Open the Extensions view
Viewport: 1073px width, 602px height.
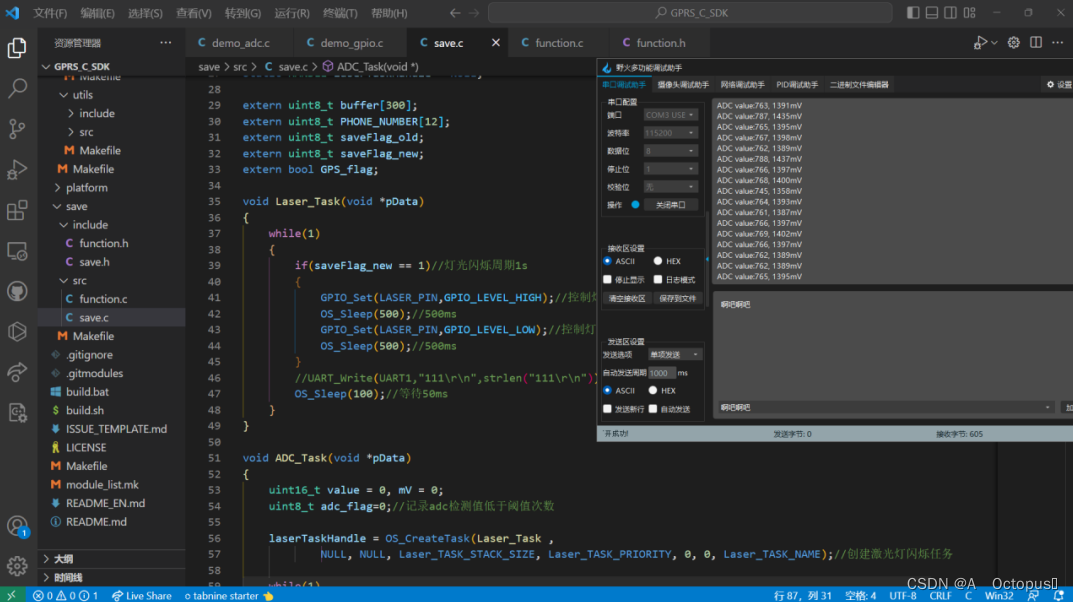tap(17, 210)
